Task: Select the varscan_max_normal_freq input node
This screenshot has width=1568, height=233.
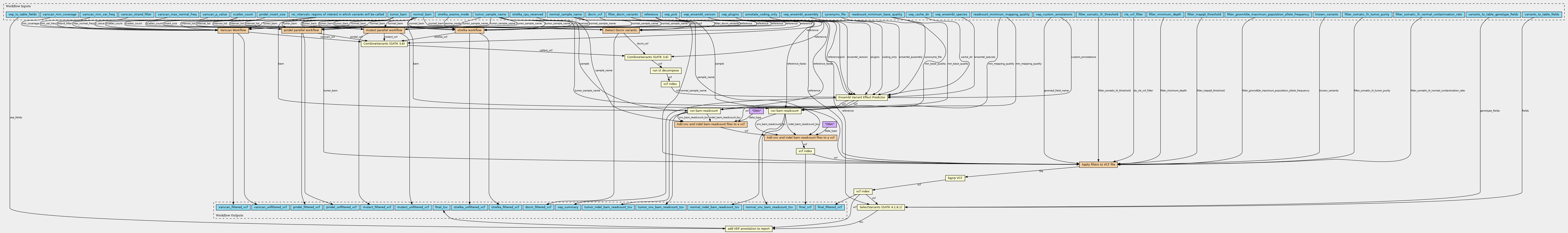Action: click(177, 14)
